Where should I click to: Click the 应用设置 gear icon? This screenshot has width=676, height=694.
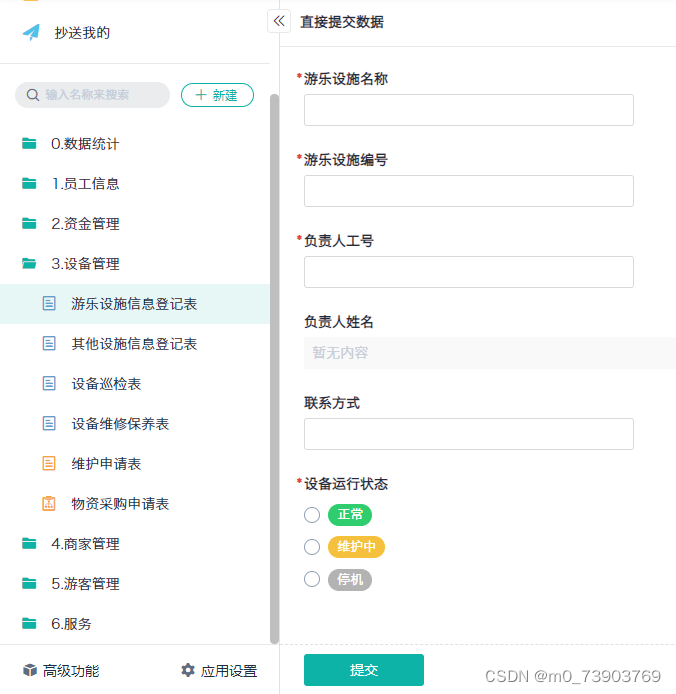188,670
